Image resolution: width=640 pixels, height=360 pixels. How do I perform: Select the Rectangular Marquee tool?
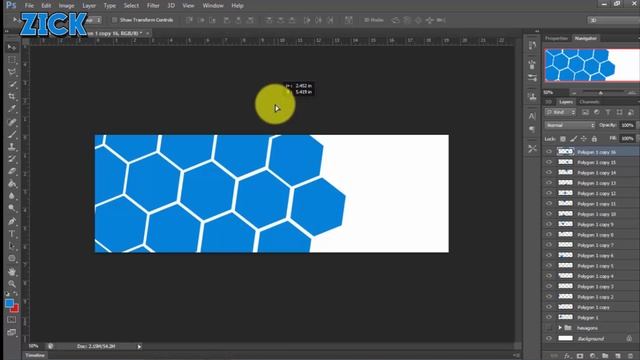click(12, 60)
